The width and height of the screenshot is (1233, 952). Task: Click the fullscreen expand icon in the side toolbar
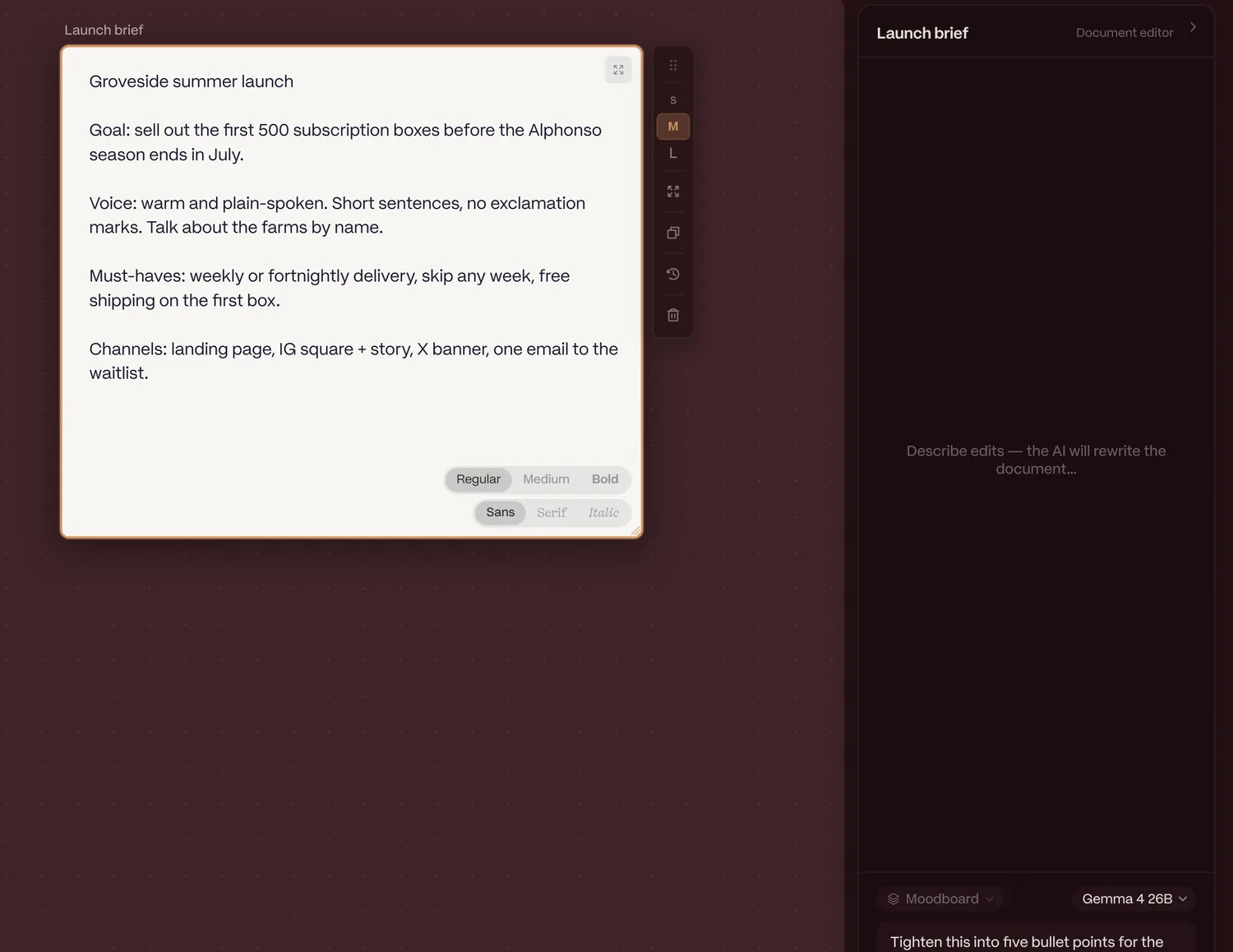673,192
